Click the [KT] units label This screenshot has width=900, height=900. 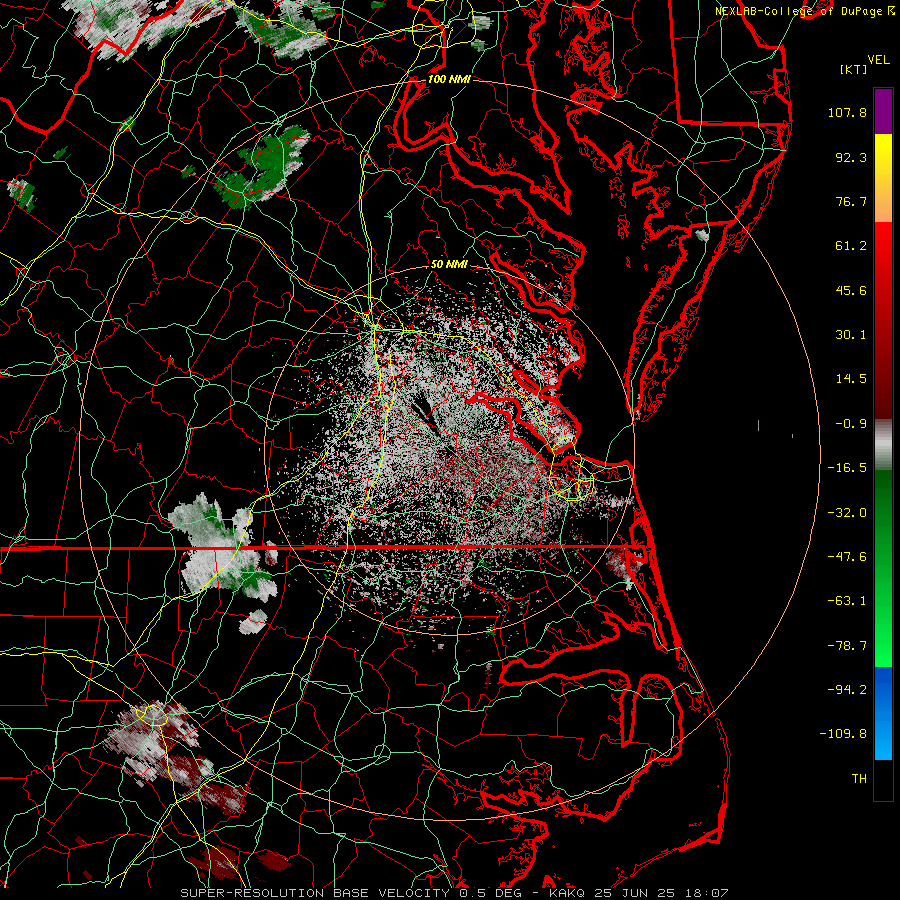[854, 69]
